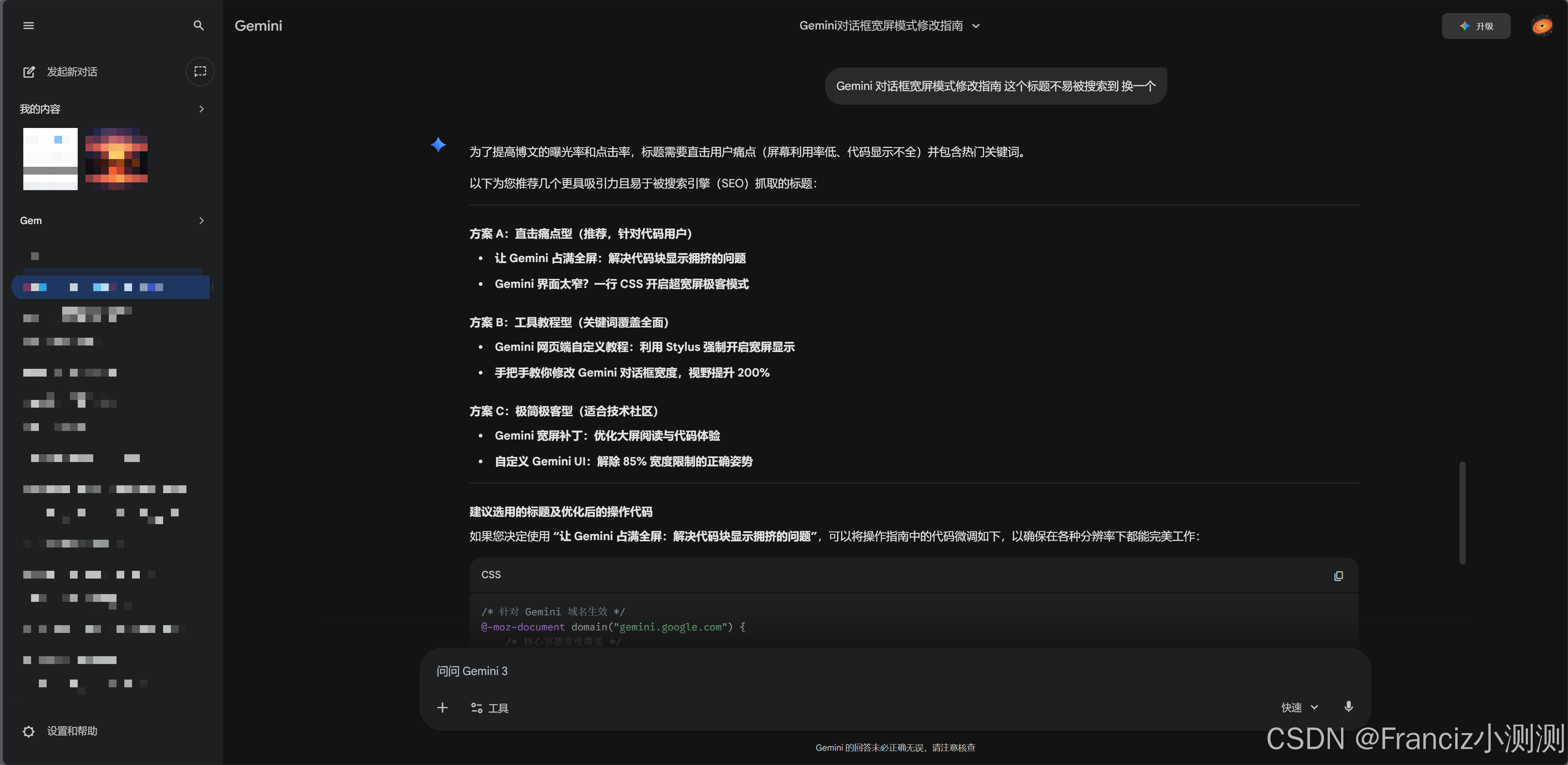Click the plus upload icon
Screen dimensions: 1568x765
click(x=442, y=708)
